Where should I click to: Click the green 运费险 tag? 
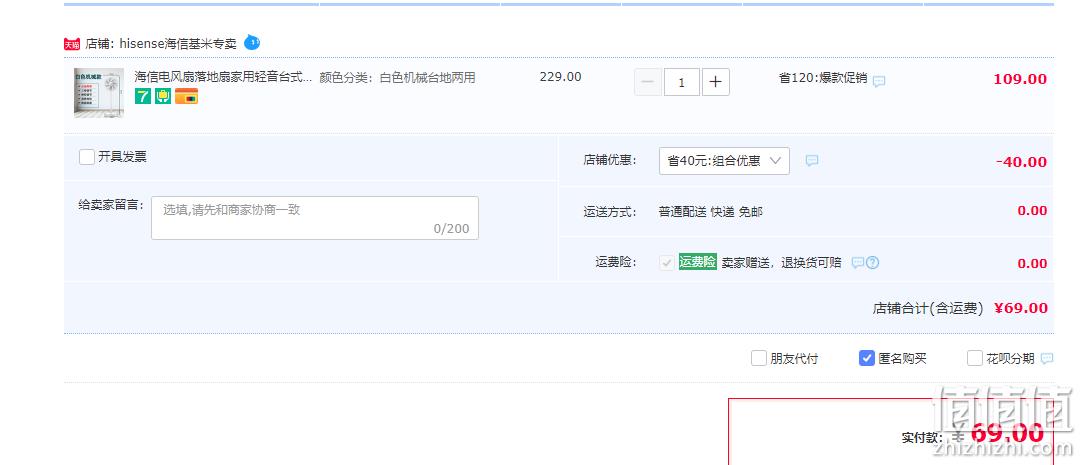[698, 262]
